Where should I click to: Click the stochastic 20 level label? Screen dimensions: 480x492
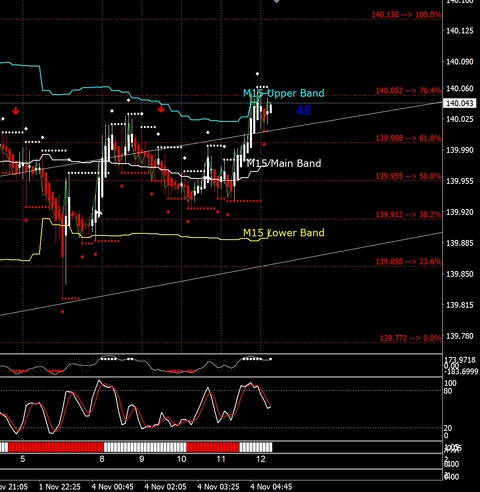tap(448, 428)
